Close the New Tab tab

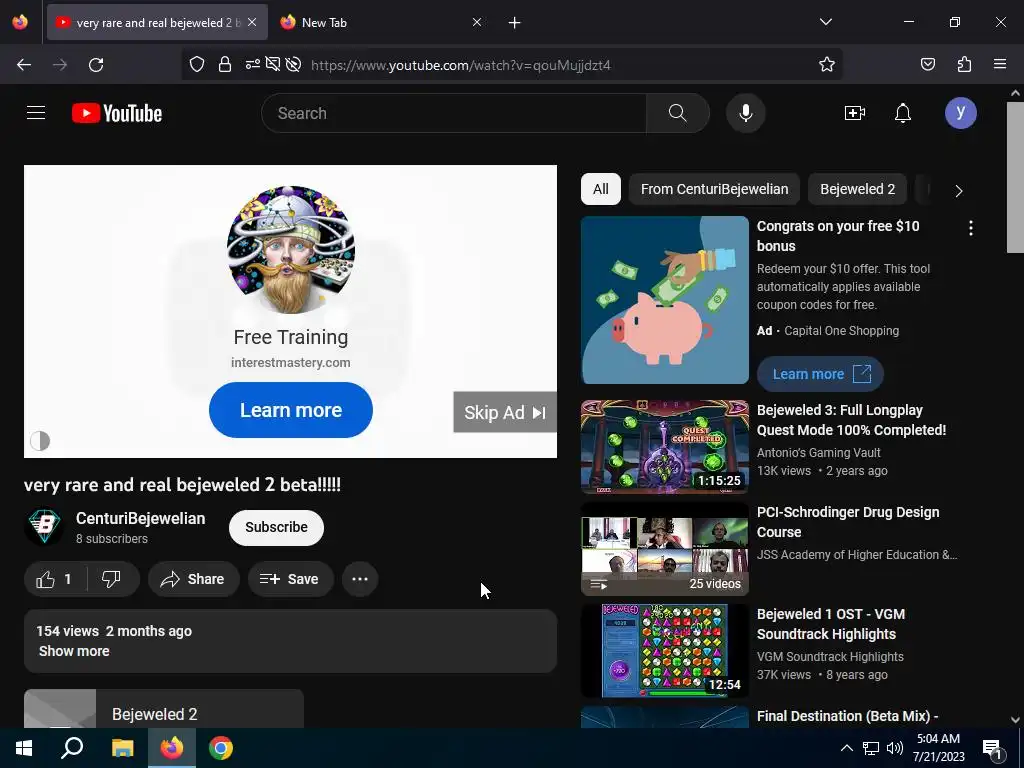pyautogui.click(x=477, y=22)
